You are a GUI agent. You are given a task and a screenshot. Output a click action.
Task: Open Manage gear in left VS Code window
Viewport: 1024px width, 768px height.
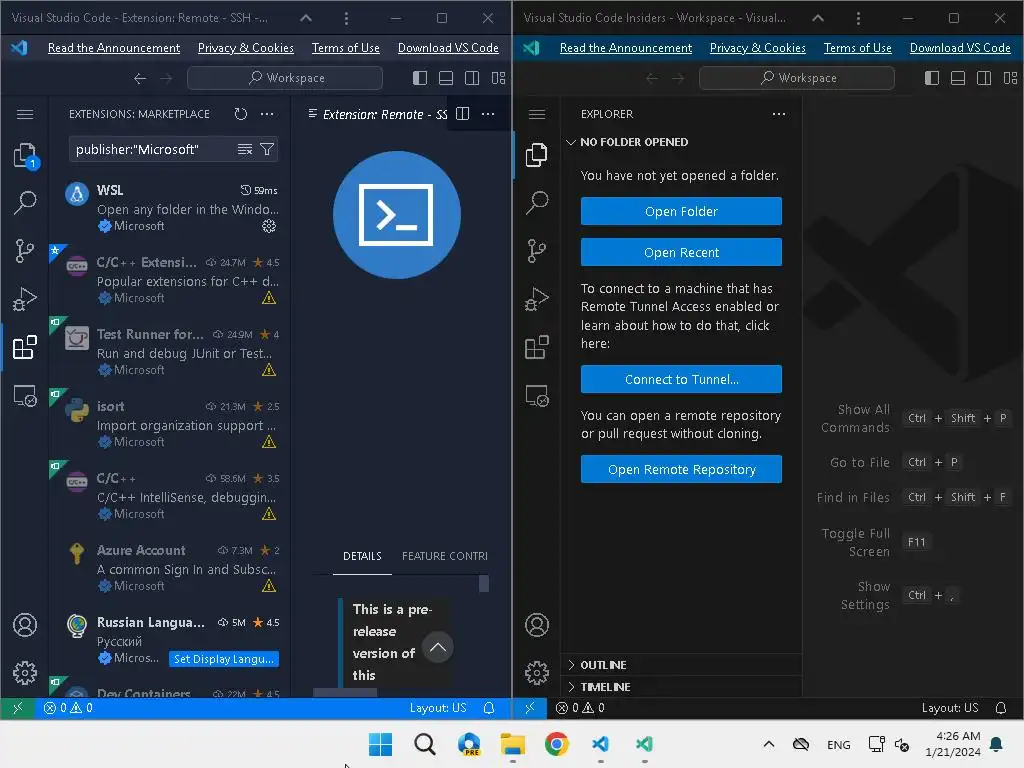[x=25, y=673]
